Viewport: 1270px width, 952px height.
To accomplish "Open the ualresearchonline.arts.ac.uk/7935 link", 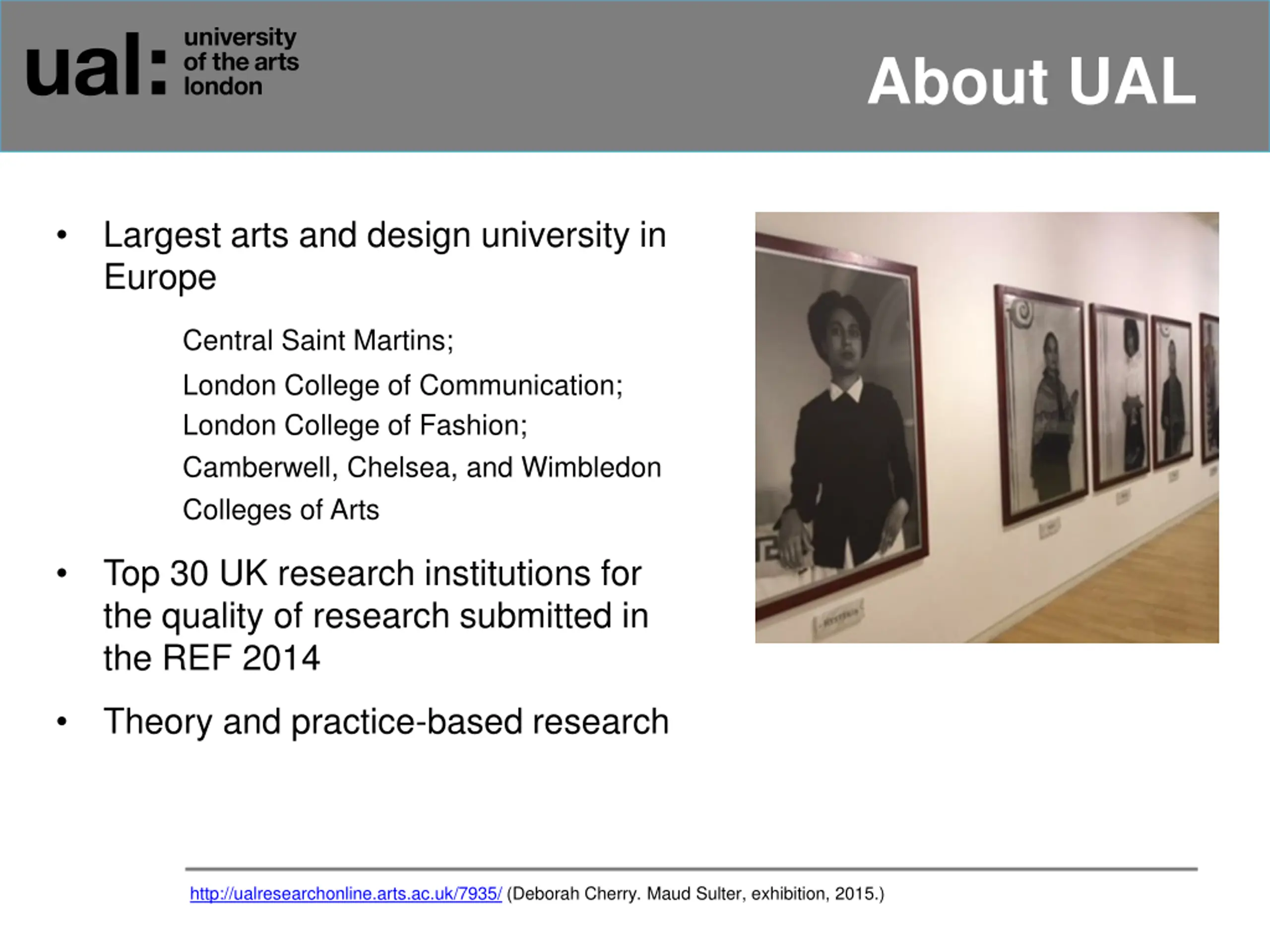I will (x=346, y=893).
